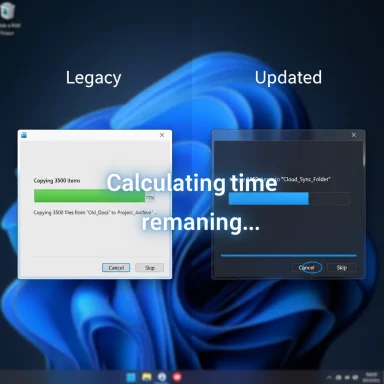Close the Legacy copy dialog
The width and height of the screenshot is (384, 384).
click(162, 135)
